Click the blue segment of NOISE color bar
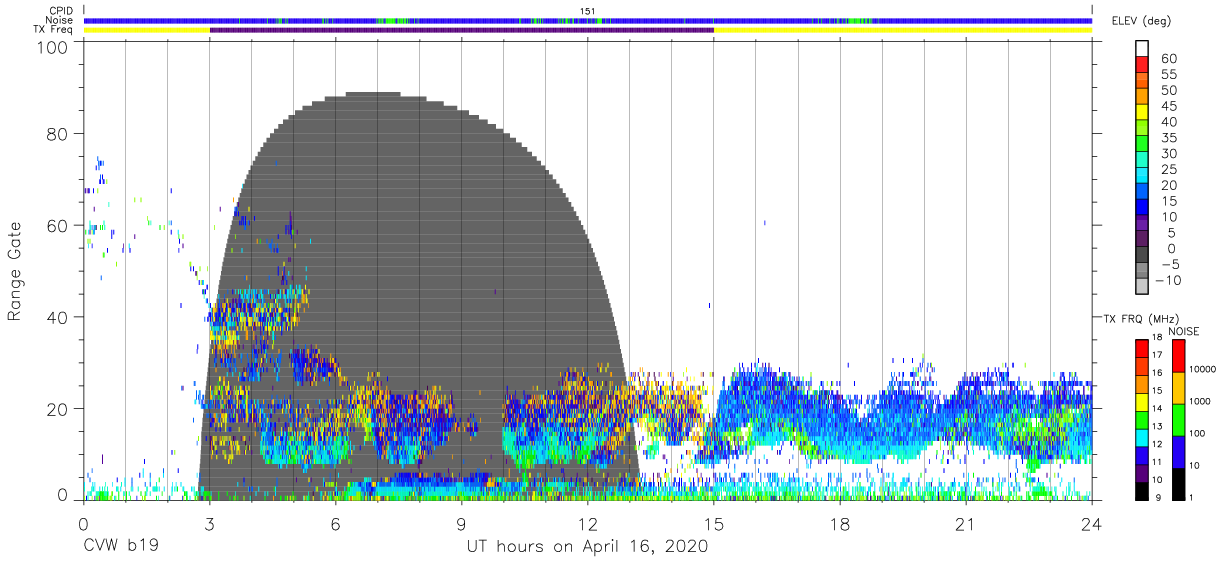This screenshot has height=567, width=1228. tap(1178, 451)
